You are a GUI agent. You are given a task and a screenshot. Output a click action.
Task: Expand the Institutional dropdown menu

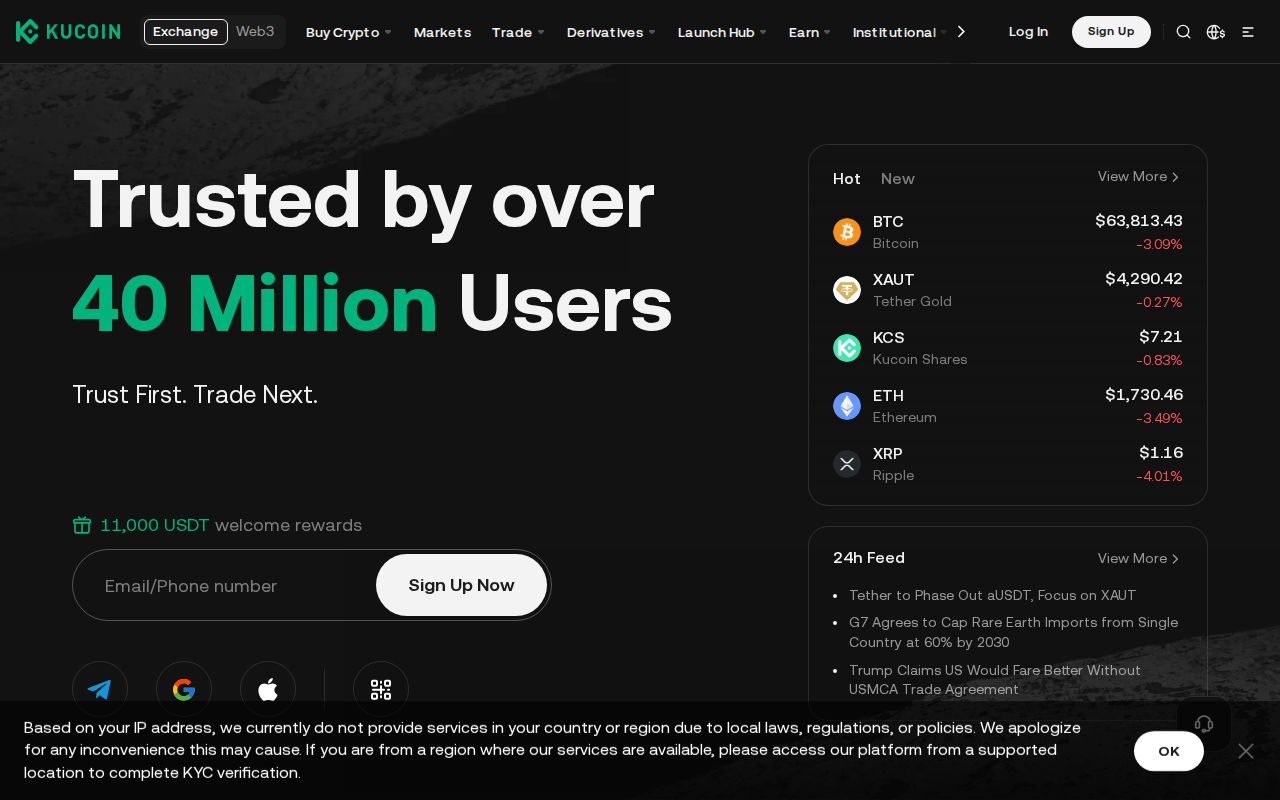[899, 32]
